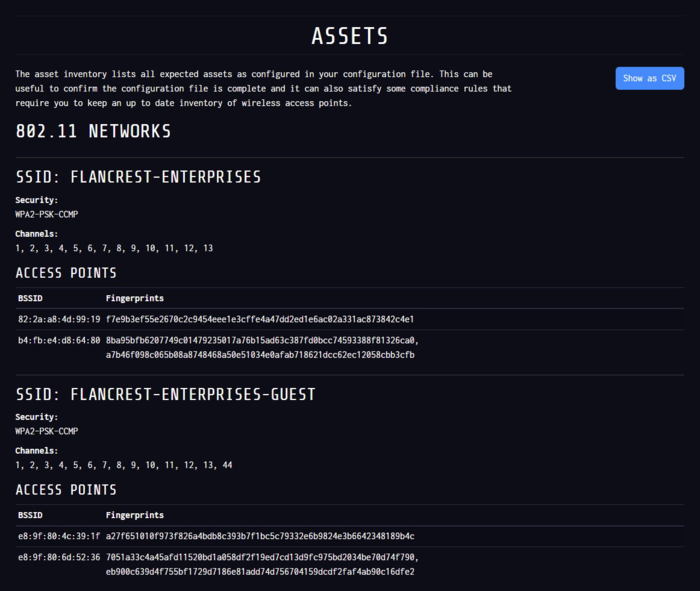Select BSSID b4:fb:e4:d8:64:80 row entry
The image size is (700, 591).
click(59, 340)
